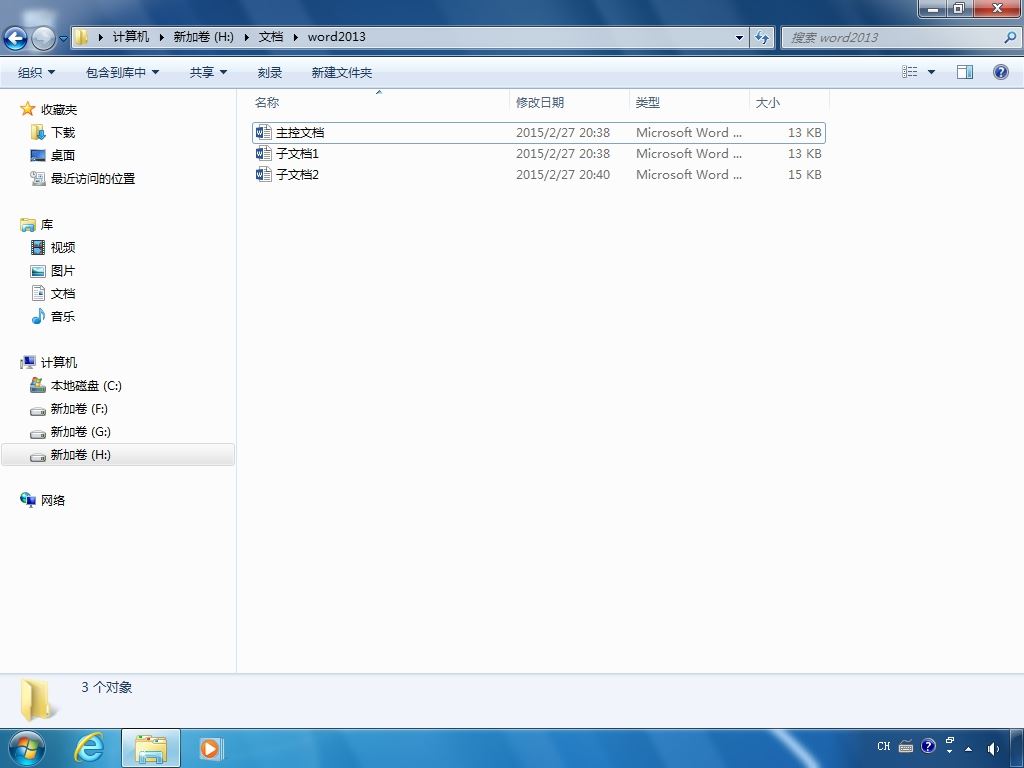
Task: Click 文档 in the address breadcrumb
Action: pyautogui.click(x=270, y=37)
